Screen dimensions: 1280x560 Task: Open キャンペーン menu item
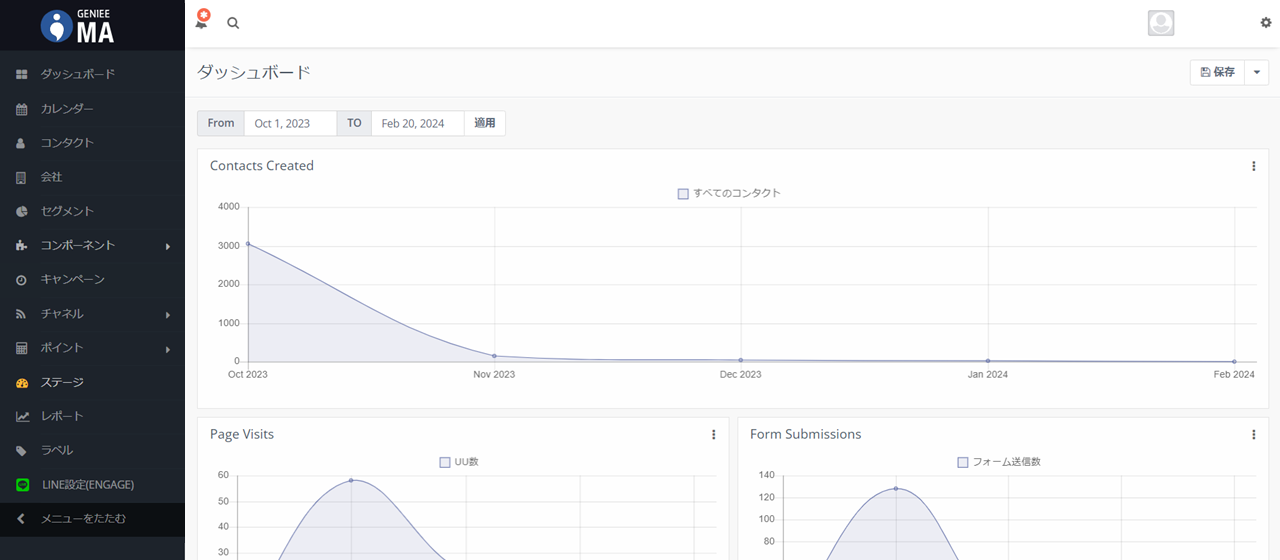point(72,279)
